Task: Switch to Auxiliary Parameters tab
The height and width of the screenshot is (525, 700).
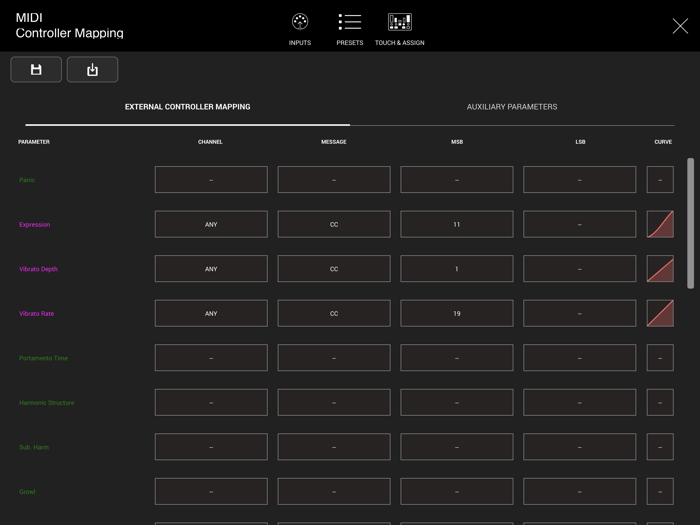Action: coord(512,107)
